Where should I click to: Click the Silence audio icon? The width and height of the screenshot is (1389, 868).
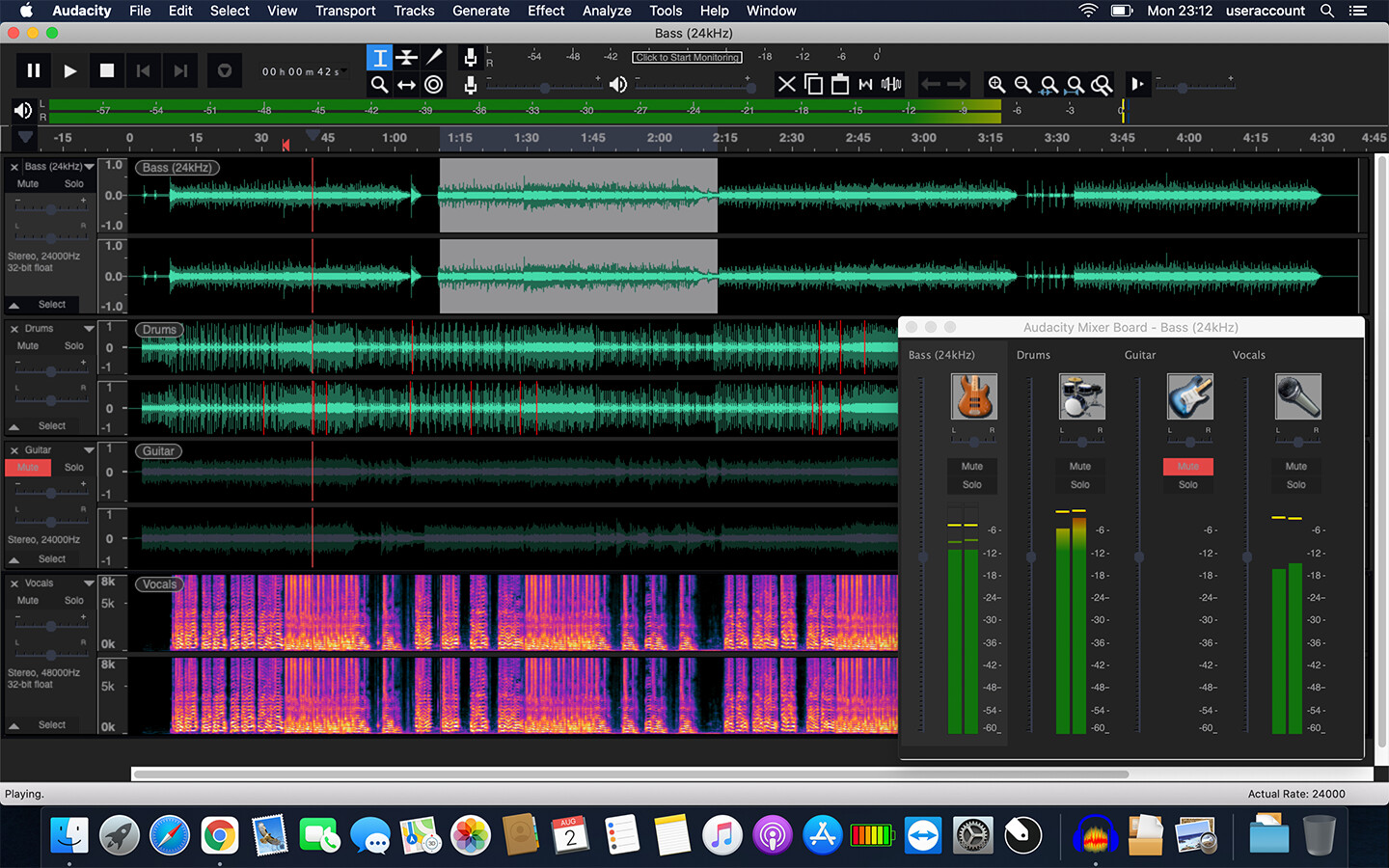point(891,85)
